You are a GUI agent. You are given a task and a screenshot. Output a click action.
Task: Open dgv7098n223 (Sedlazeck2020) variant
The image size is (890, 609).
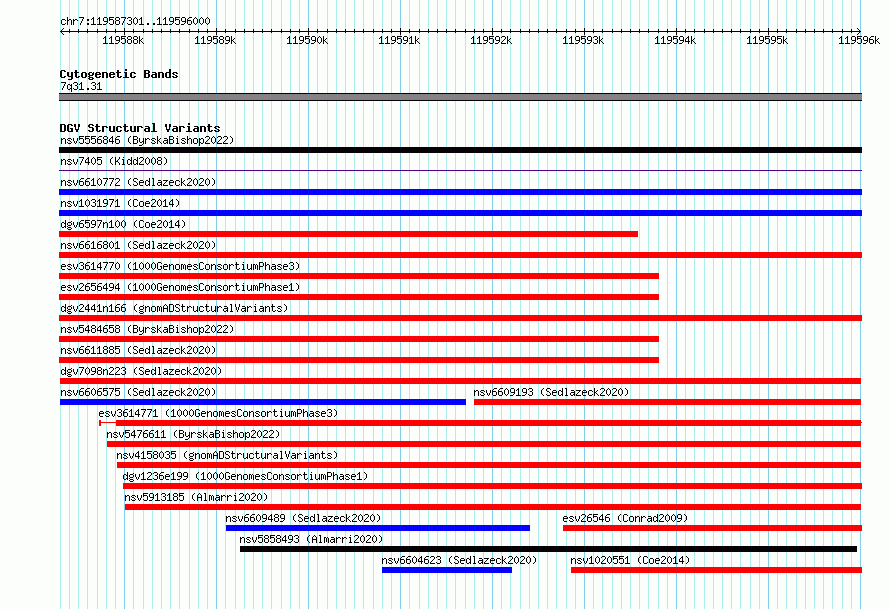pos(141,371)
